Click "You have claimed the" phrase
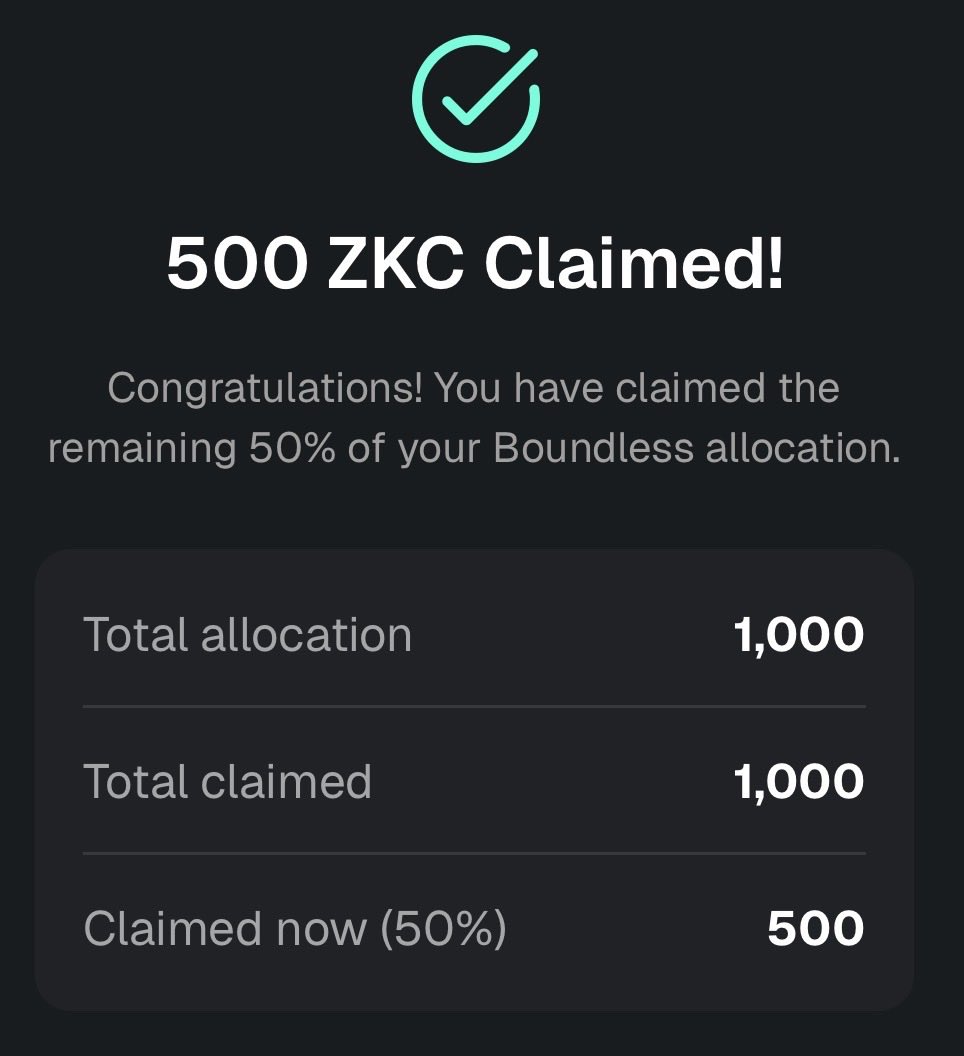Screen dimensions: 964x1056 tap(638, 388)
